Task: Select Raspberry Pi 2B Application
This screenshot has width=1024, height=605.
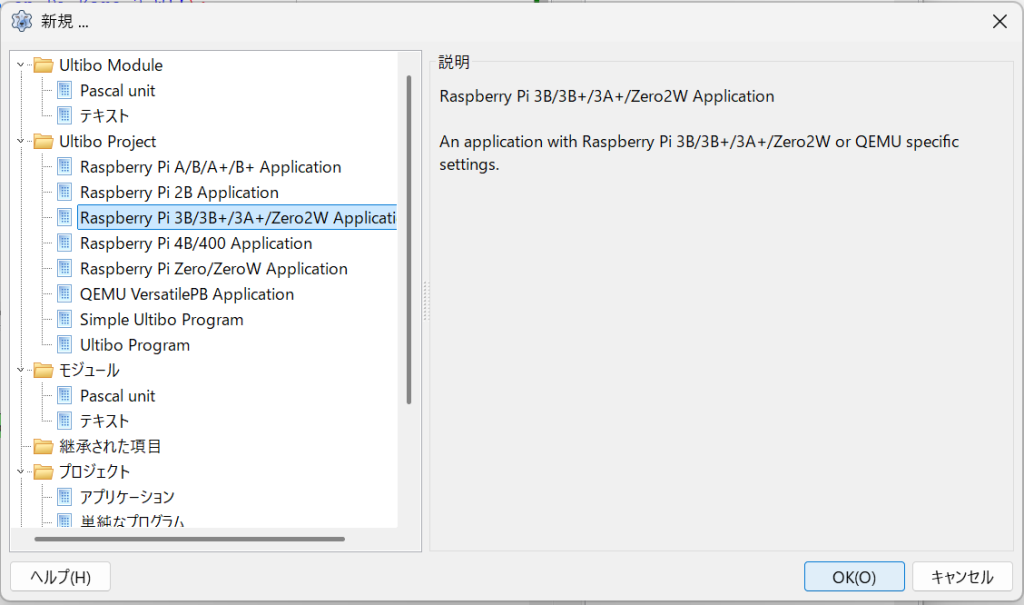Action: click(x=179, y=192)
